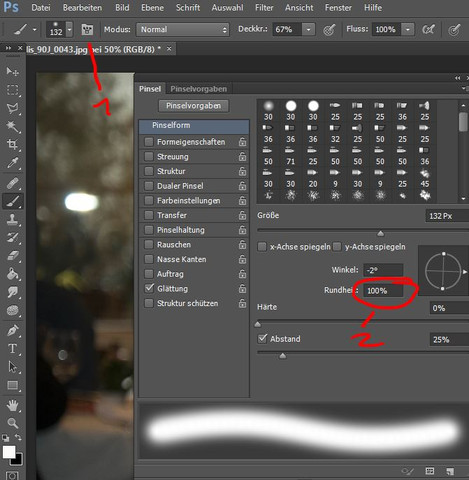Select the Pinselform section
This screenshot has width=469, height=480.
pos(194,126)
